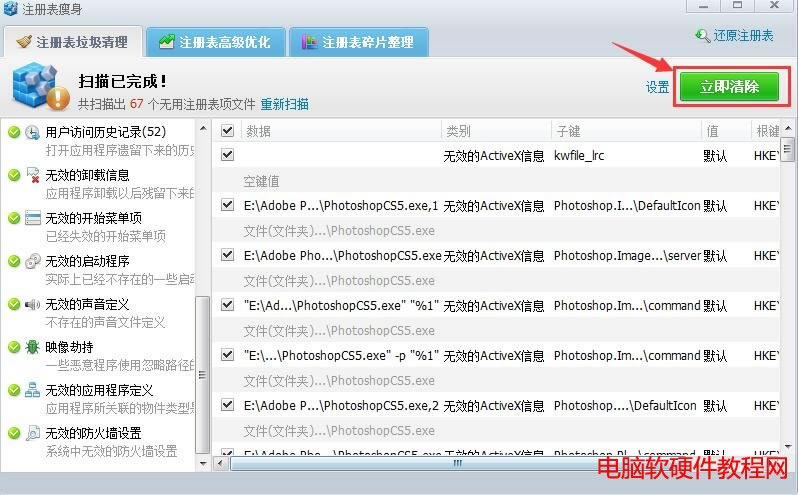Click the 注册表瘦身 title bar app icon

[x=10, y=9]
